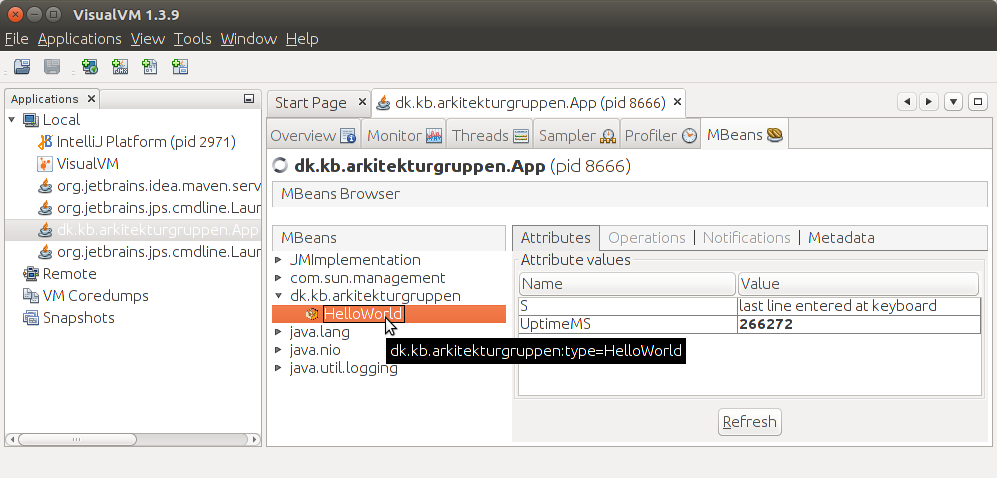Click the HelloWorld MBean icon
The height and width of the screenshot is (478, 997).
point(312,314)
